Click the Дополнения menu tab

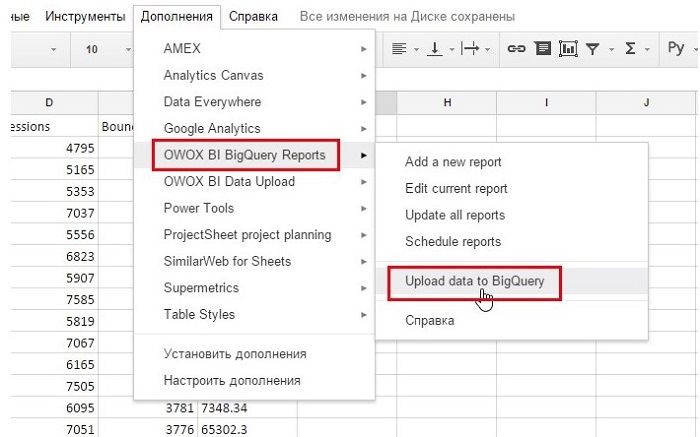point(177,17)
